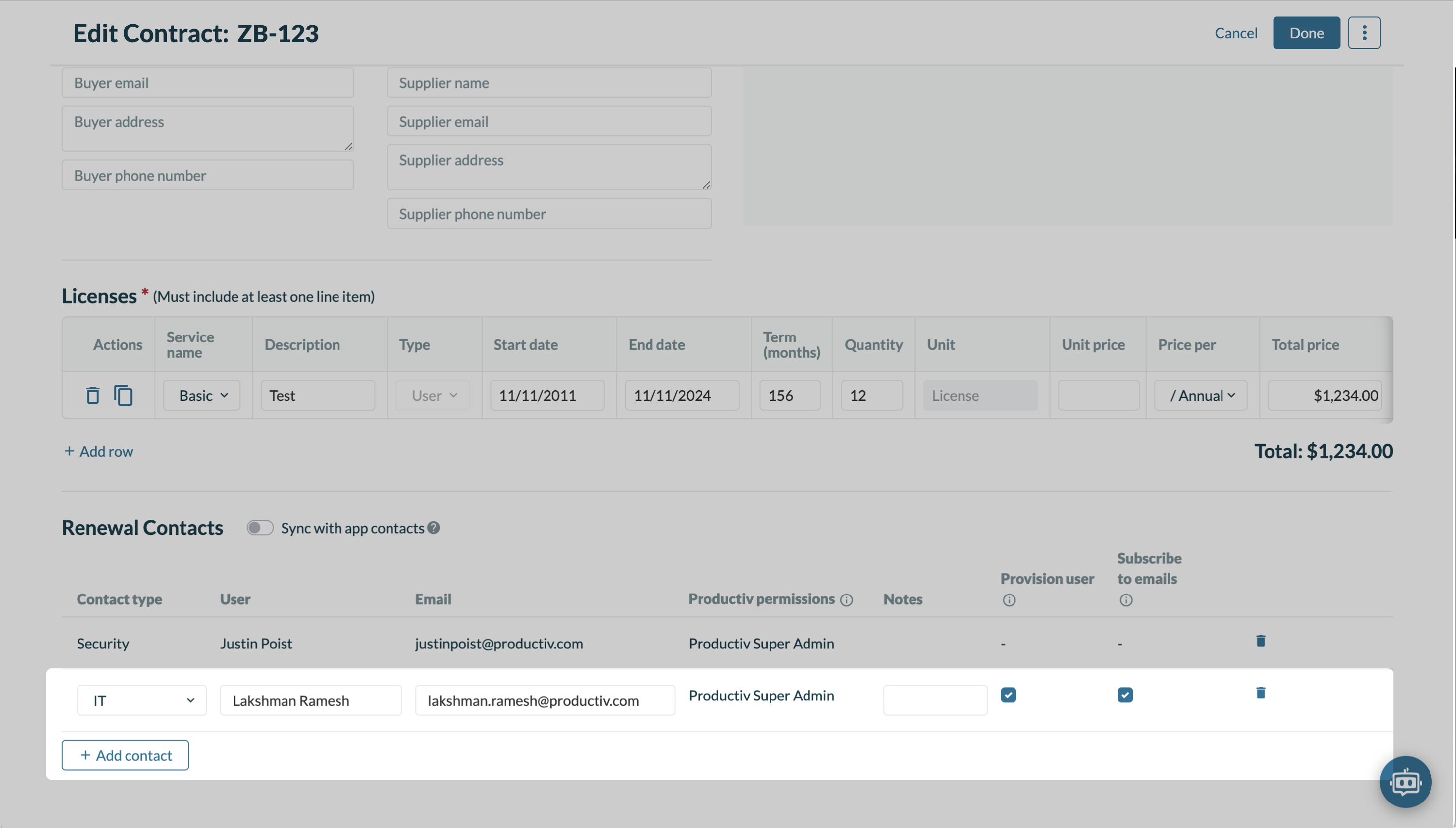Expand the / Annual price per dropdown
Image resolution: width=1456 pixels, height=828 pixels.
tap(1201, 395)
